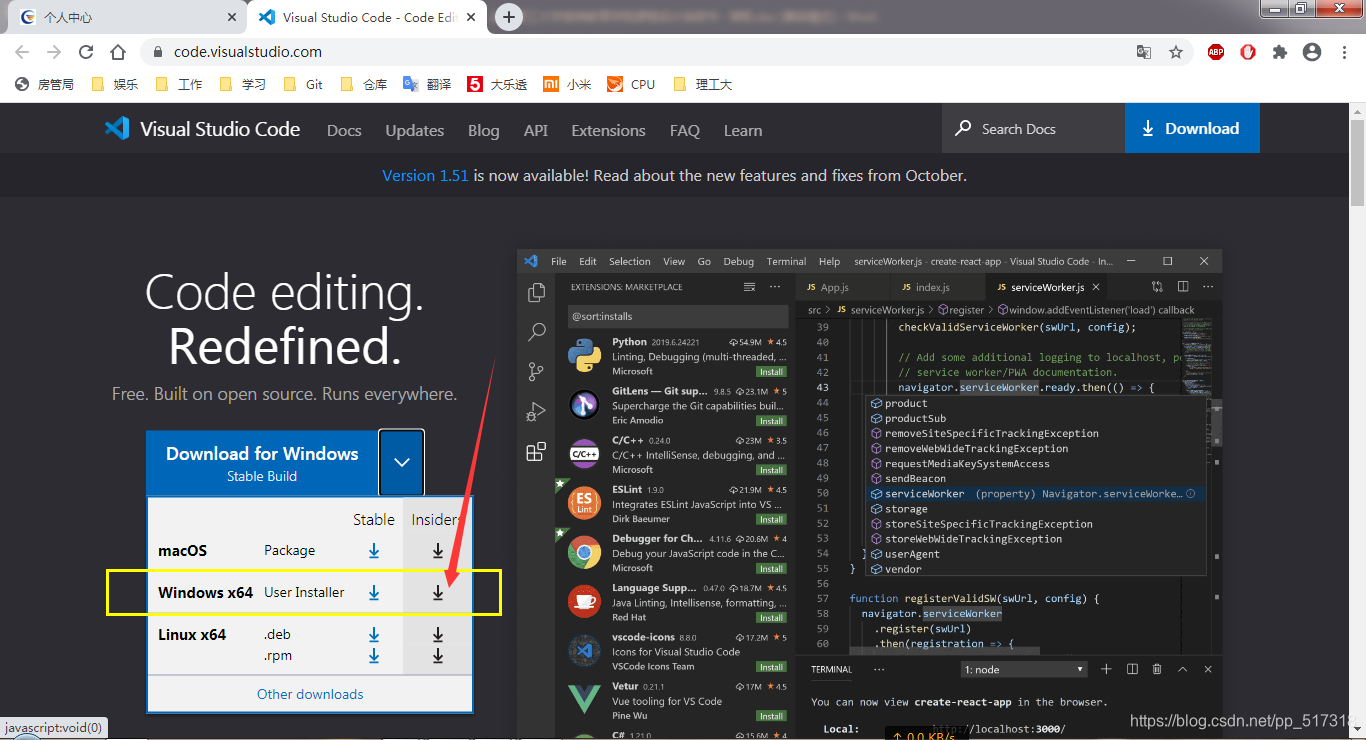Click the page vertical scrollbar thumb
The height and width of the screenshot is (740, 1366).
click(x=1357, y=165)
